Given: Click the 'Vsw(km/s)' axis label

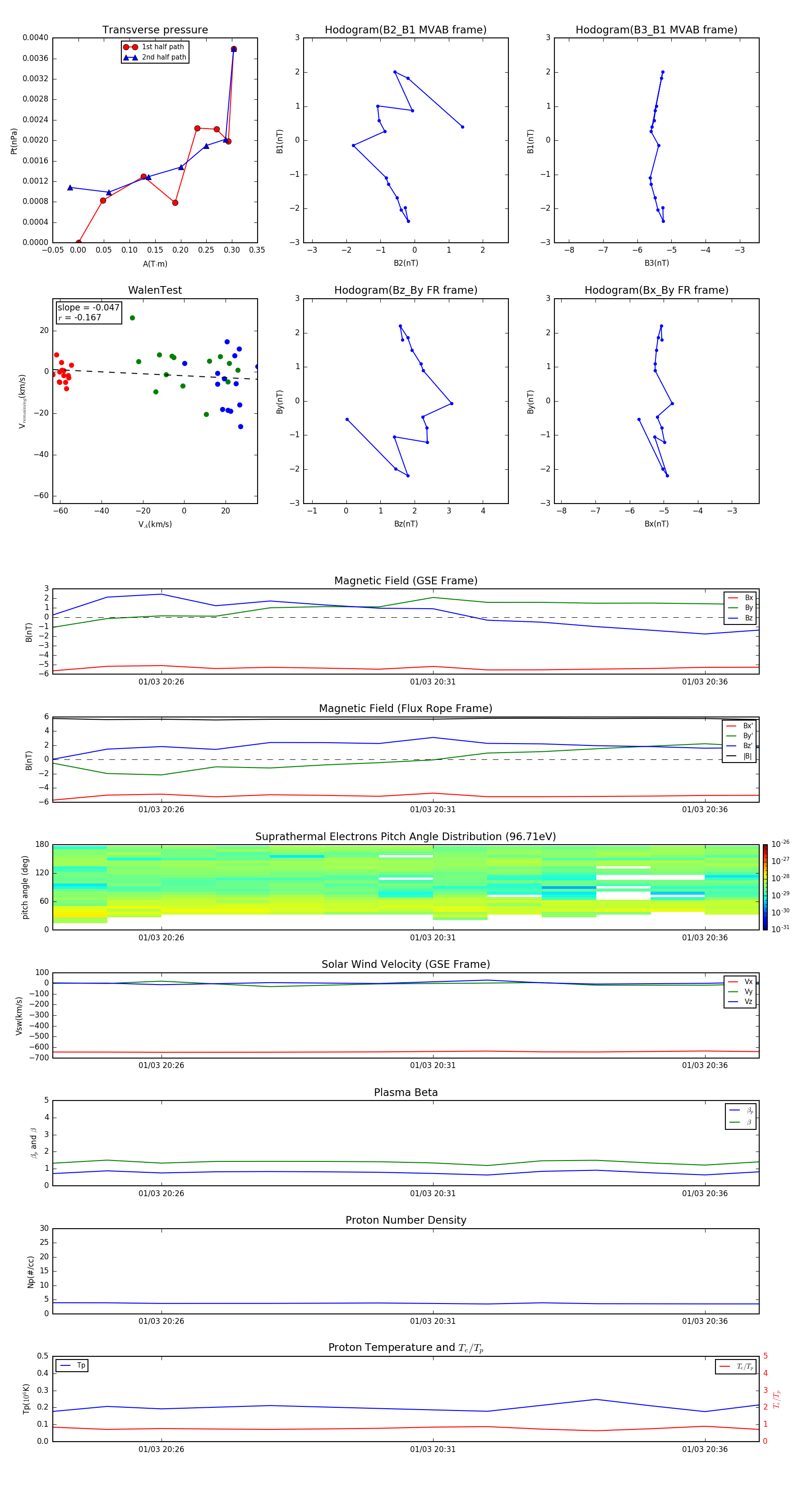Looking at the screenshot, I should 19,1015.
